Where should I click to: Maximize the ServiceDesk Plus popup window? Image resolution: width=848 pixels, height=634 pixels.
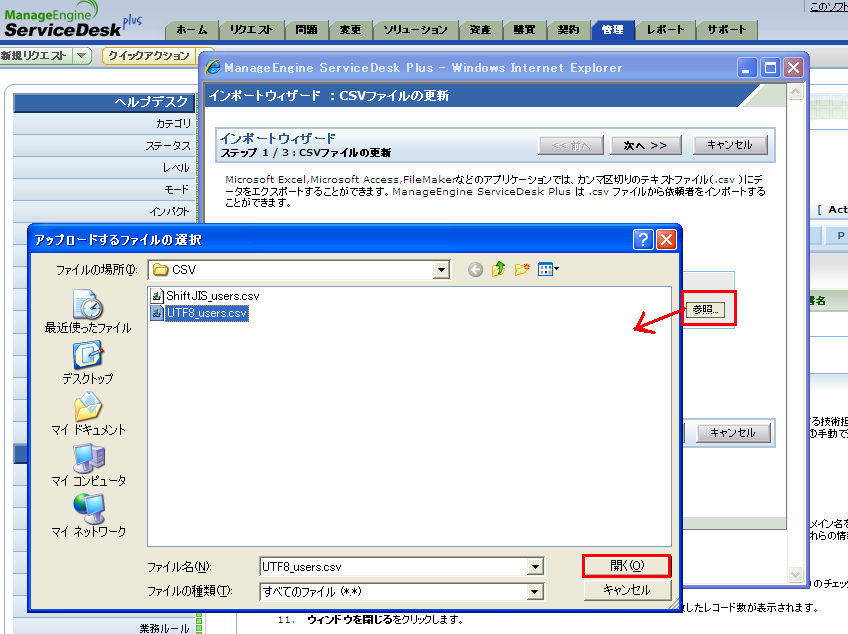[x=770, y=68]
